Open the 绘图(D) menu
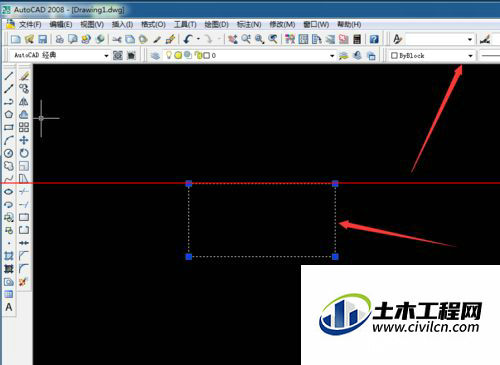This screenshot has height=365, width=500. (x=217, y=25)
